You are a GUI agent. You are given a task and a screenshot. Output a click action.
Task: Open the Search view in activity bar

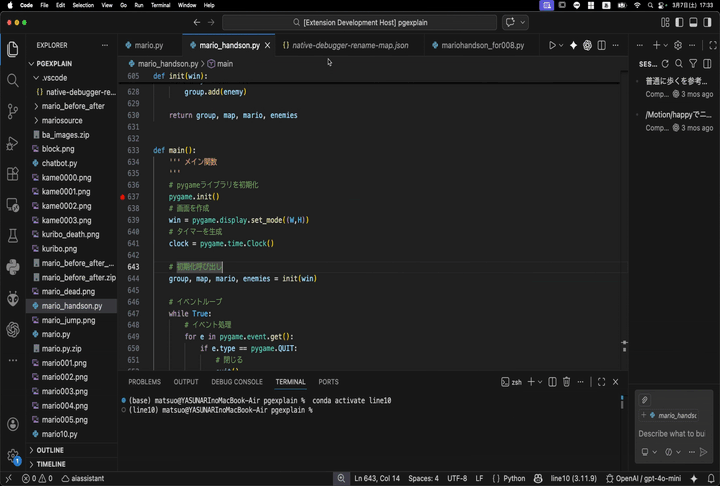point(13,80)
